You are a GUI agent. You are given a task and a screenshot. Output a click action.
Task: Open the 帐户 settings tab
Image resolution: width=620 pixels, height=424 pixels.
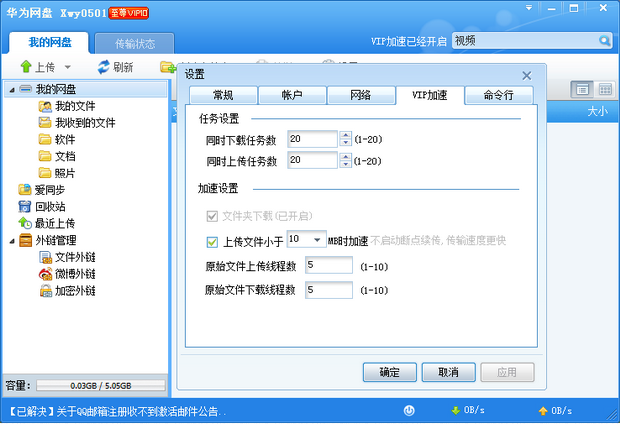click(x=292, y=95)
